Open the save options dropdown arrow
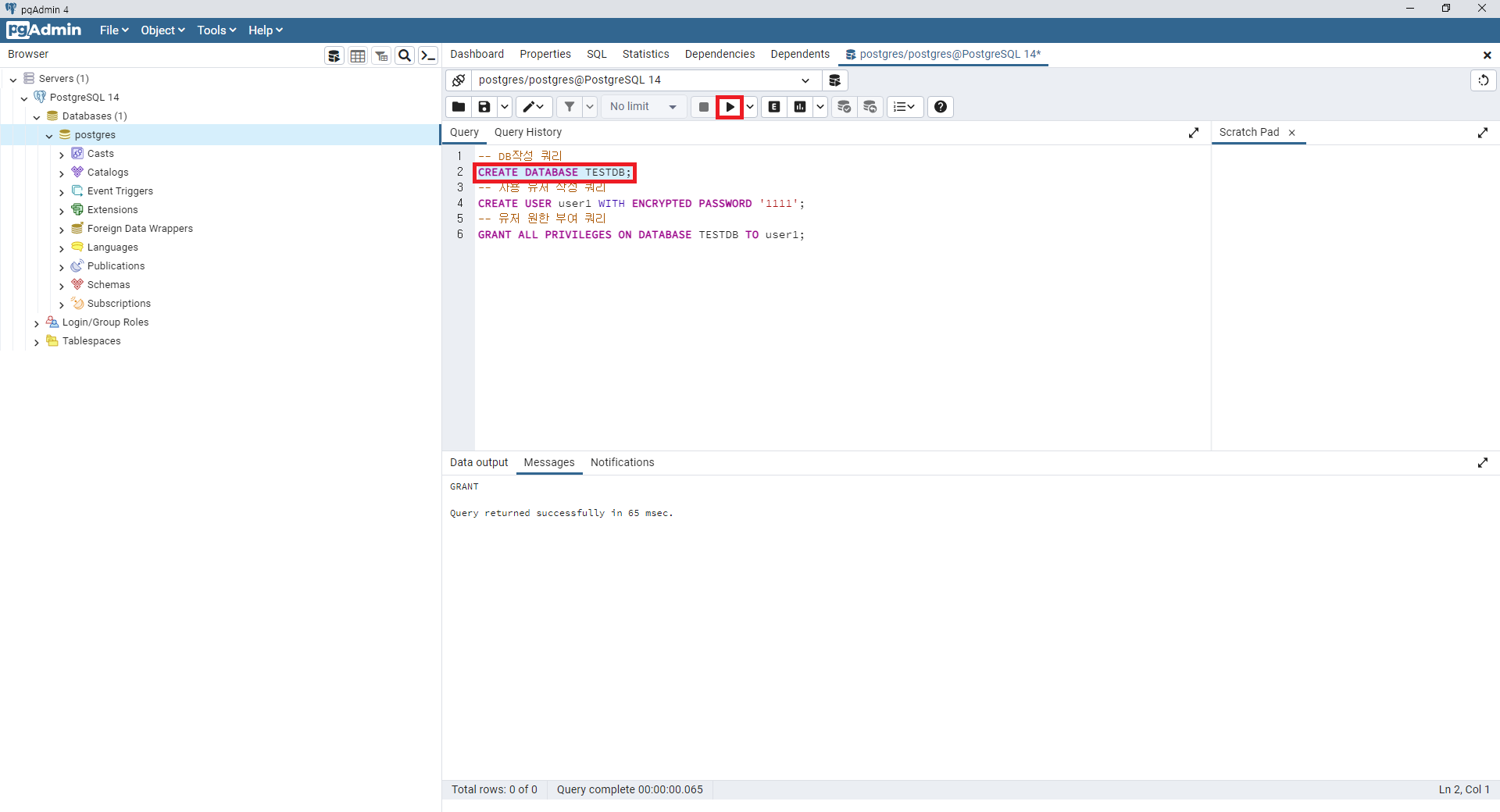 505,107
